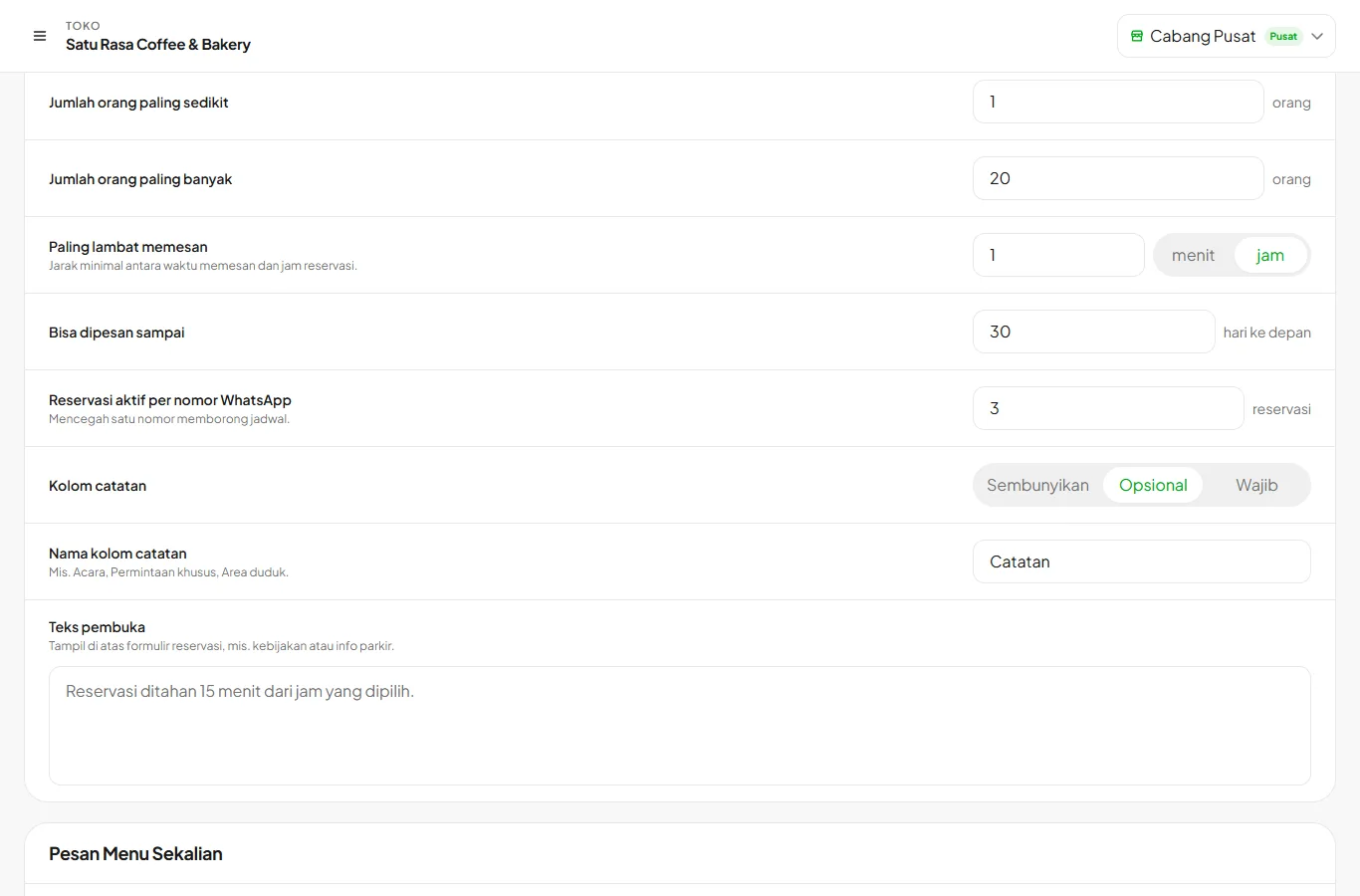Click the Teks pembuka label

(97, 627)
